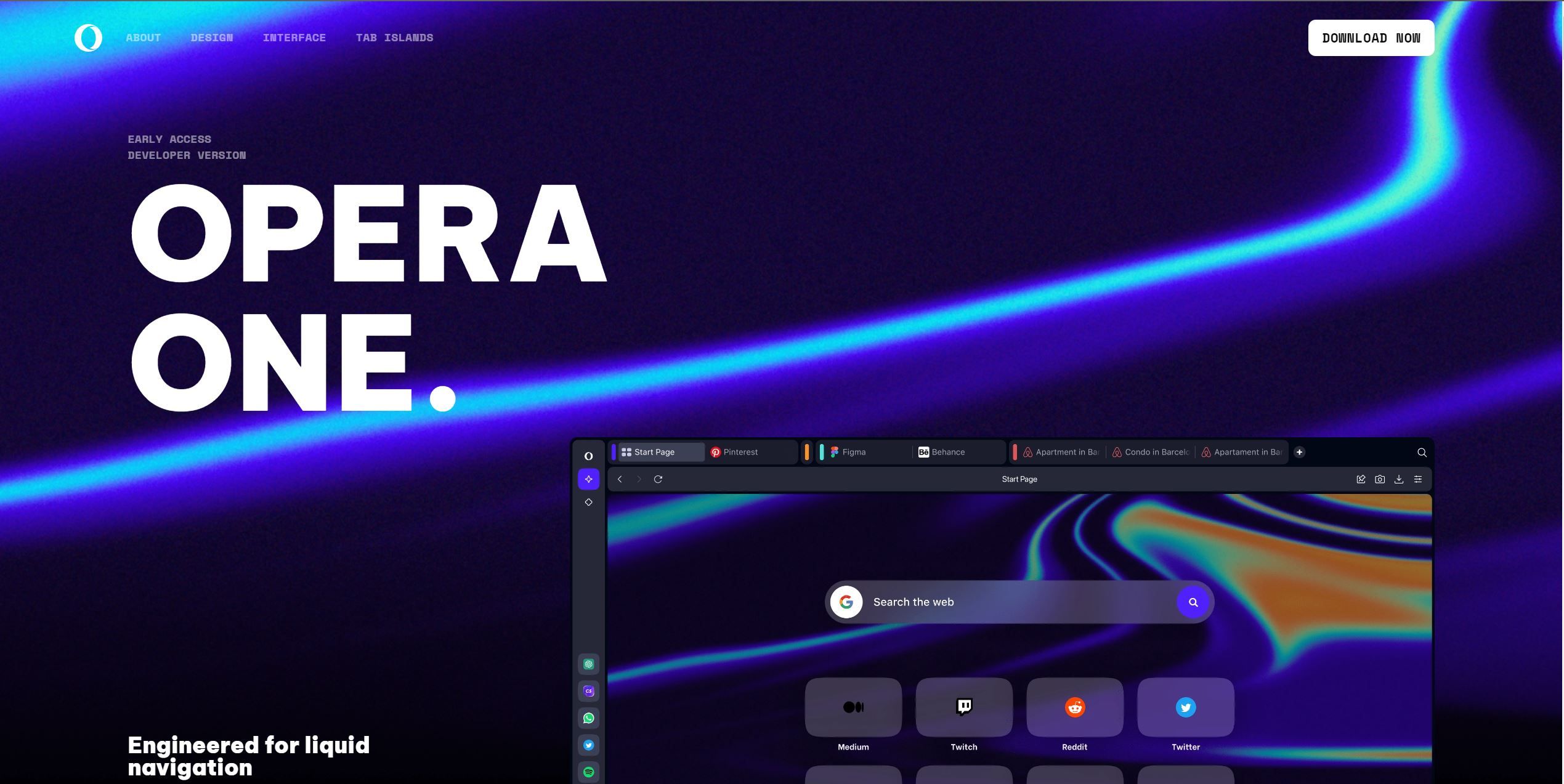This screenshot has height=784, width=1564.
Task: Select the Tab Islands menu item
Action: click(x=395, y=37)
